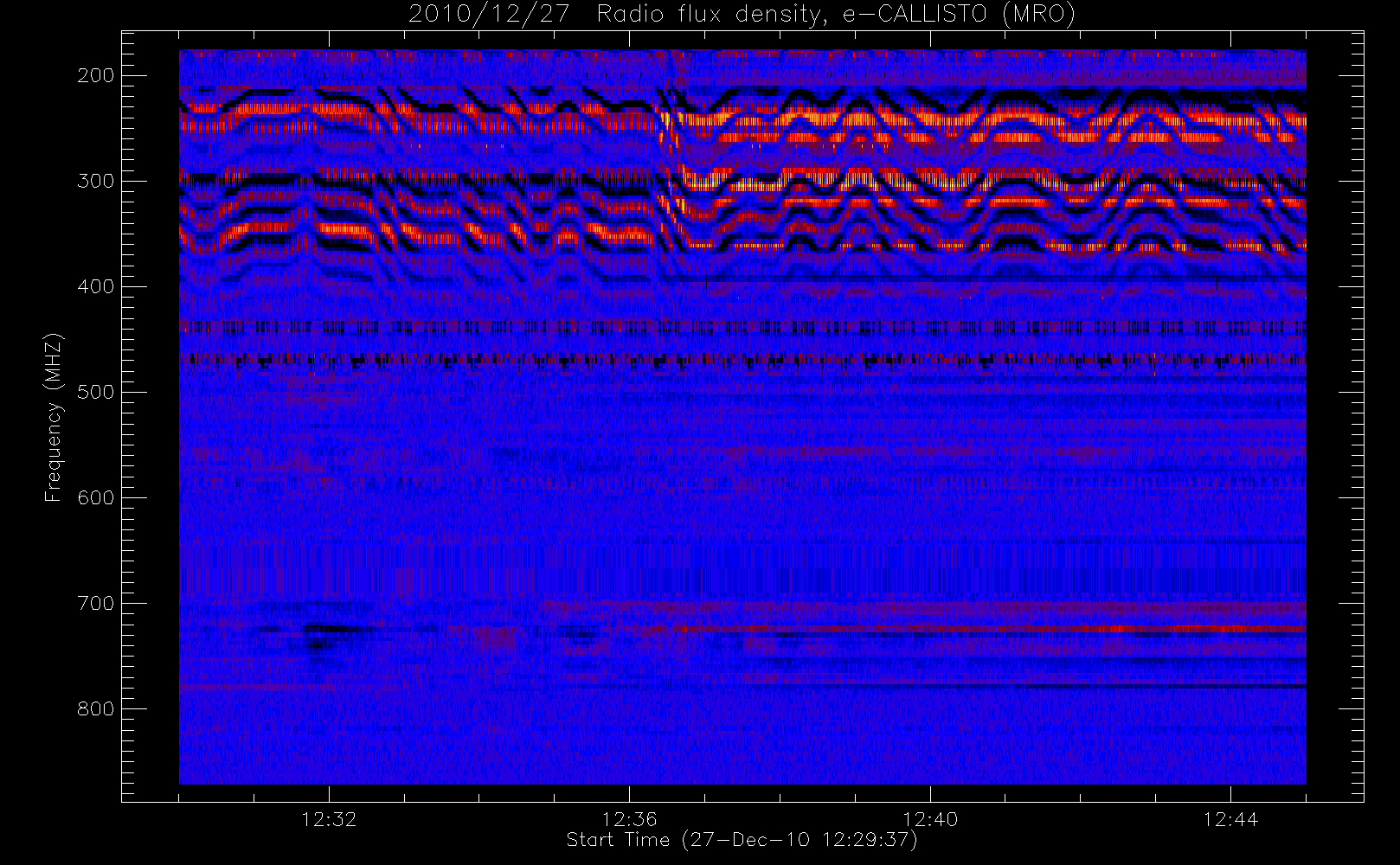The image size is (1400, 865).
Task: Select the 700 frequency tick label
Action: (95, 603)
